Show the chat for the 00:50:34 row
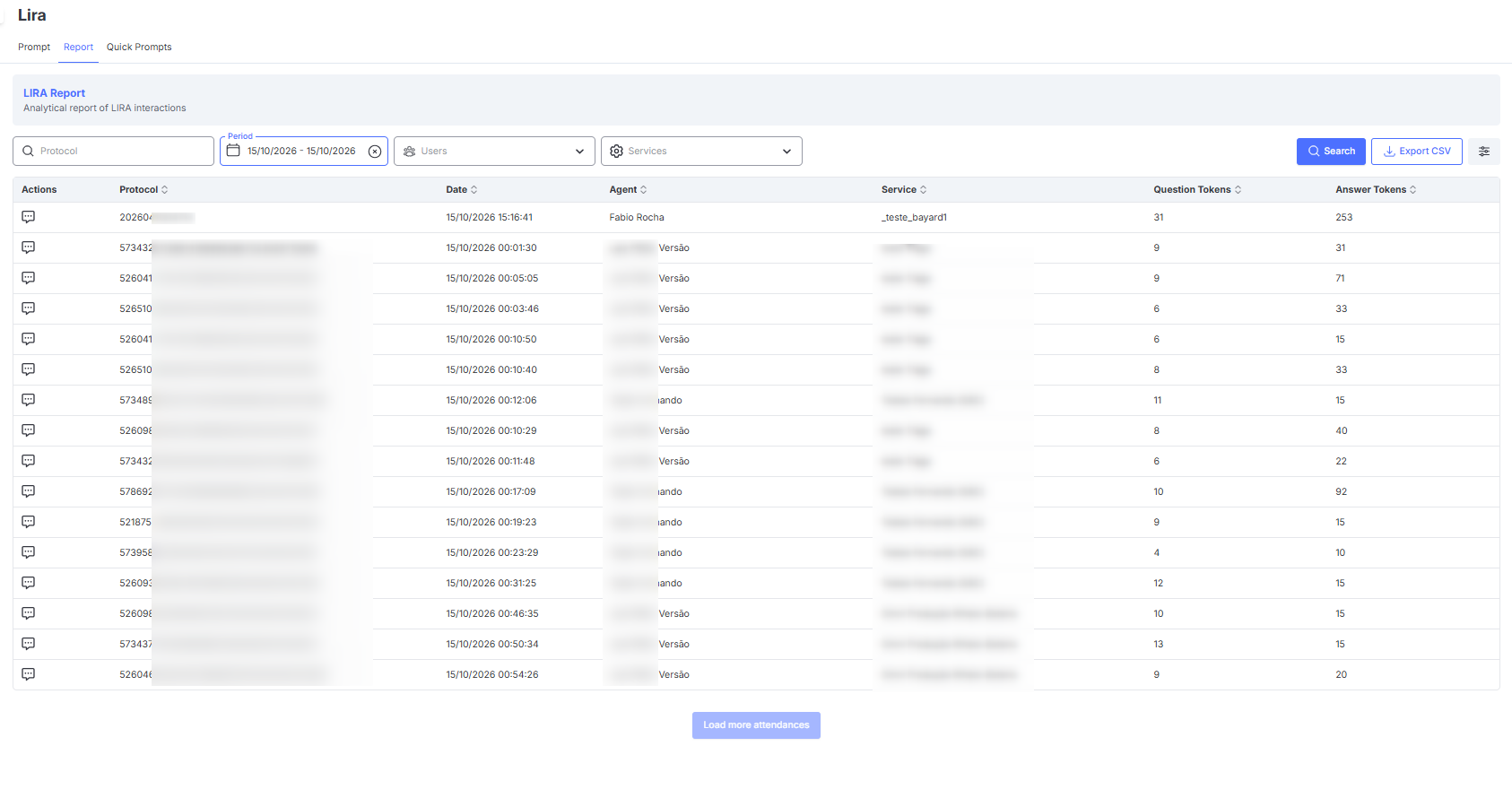The width and height of the screenshot is (1512, 798). 29,644
